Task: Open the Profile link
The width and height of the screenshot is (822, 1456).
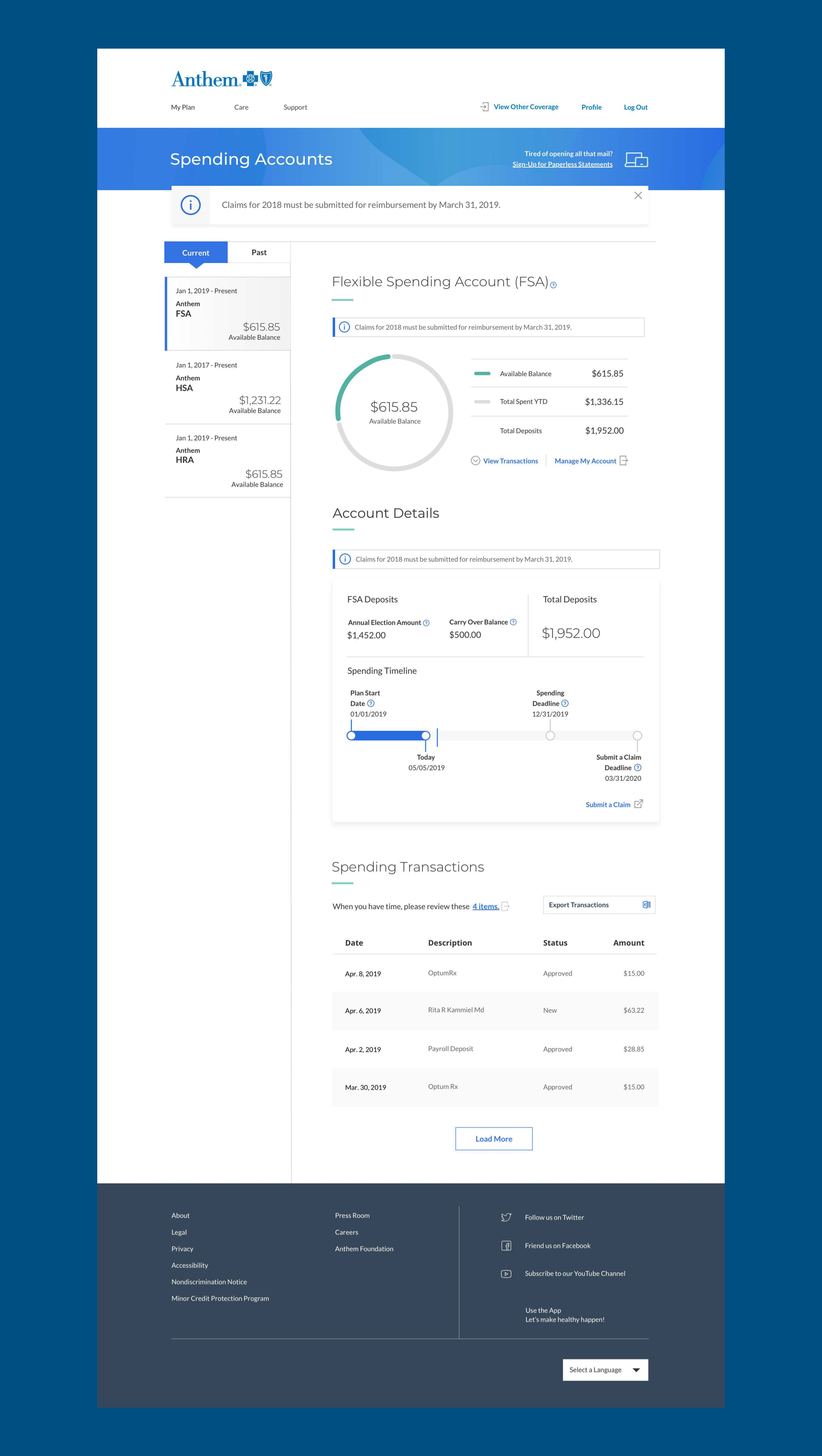Action: (591, 107)
